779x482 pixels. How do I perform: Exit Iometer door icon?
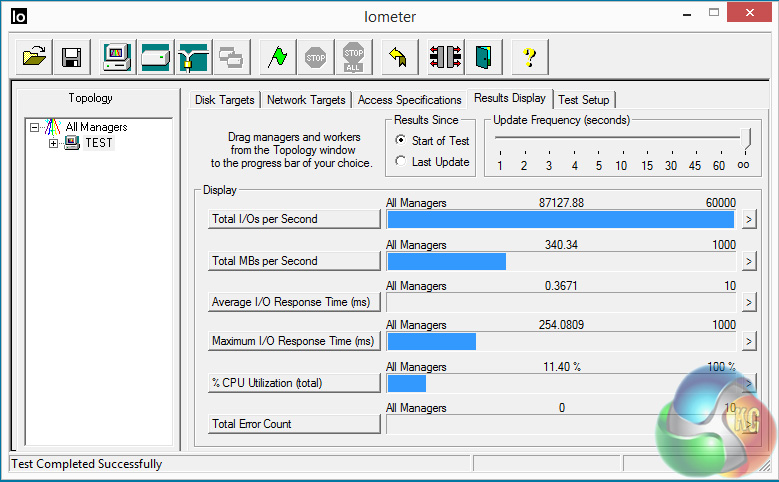coord(483,57)
